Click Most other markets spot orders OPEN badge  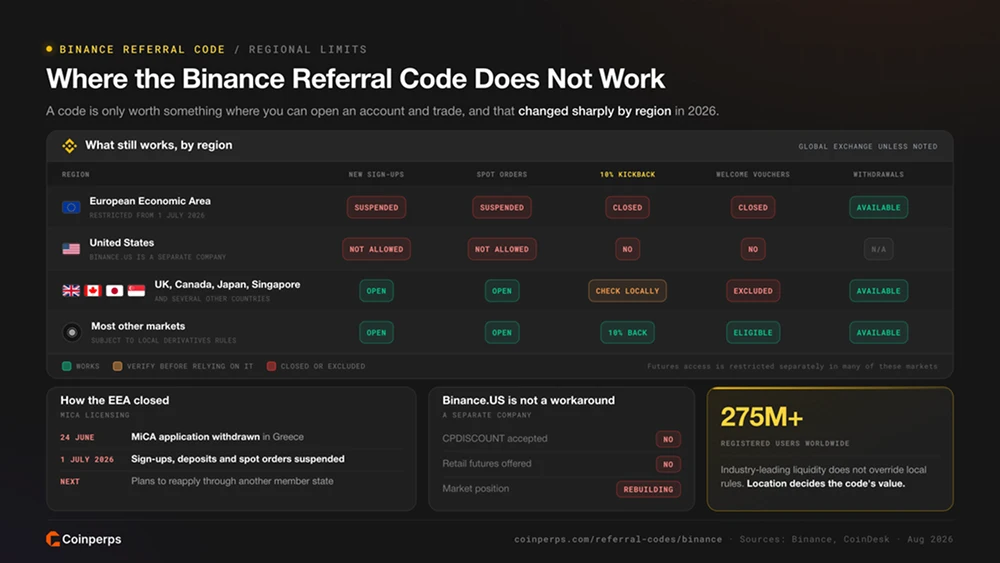[502, 332]
